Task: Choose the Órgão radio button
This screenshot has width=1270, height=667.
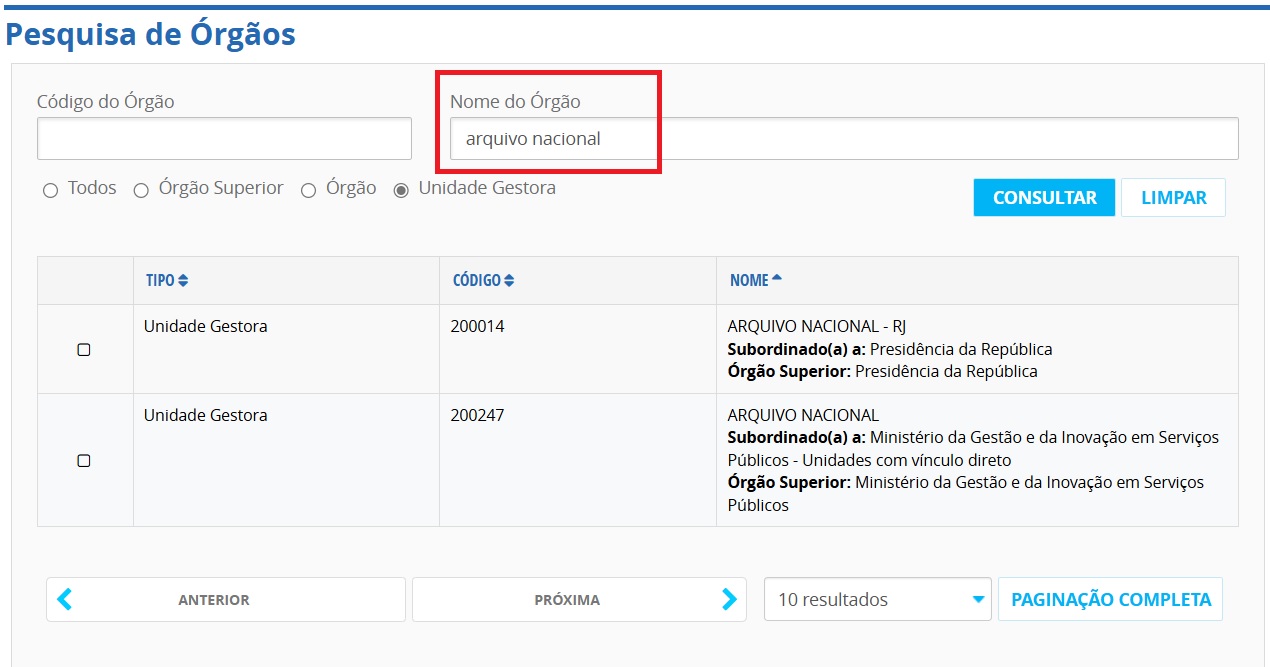Action: pyautogui.click(x=309, y=190)
